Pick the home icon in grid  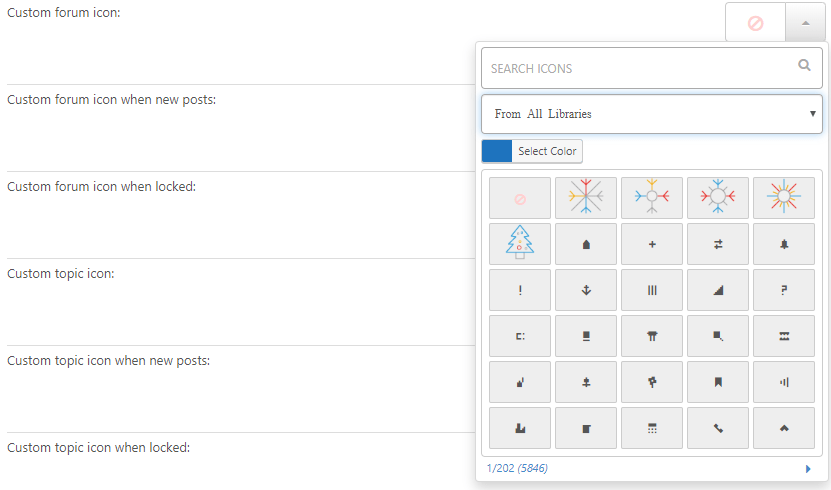(x=586, y=244)
